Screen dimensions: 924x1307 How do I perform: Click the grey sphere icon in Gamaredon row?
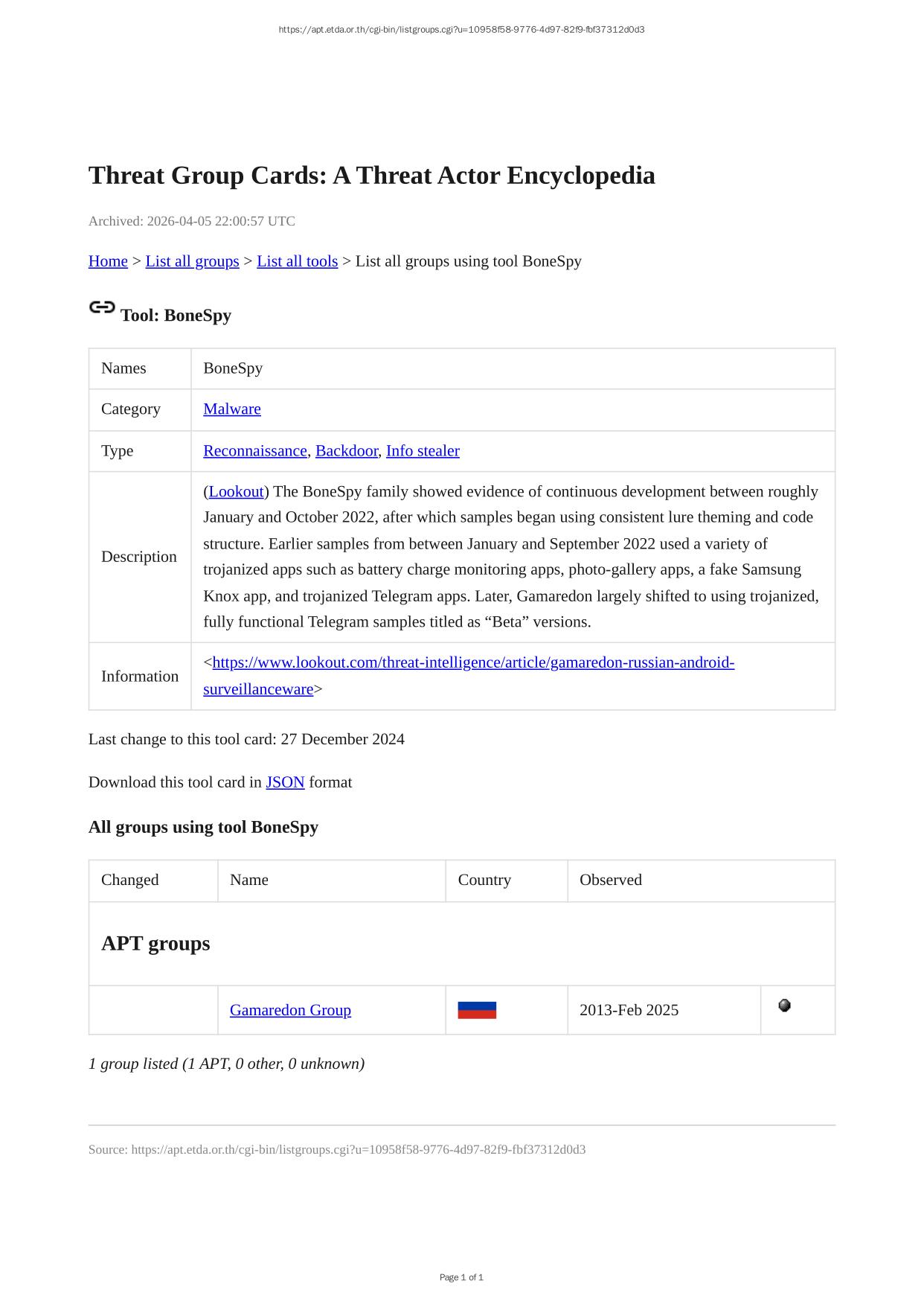tap(784, 1006)
